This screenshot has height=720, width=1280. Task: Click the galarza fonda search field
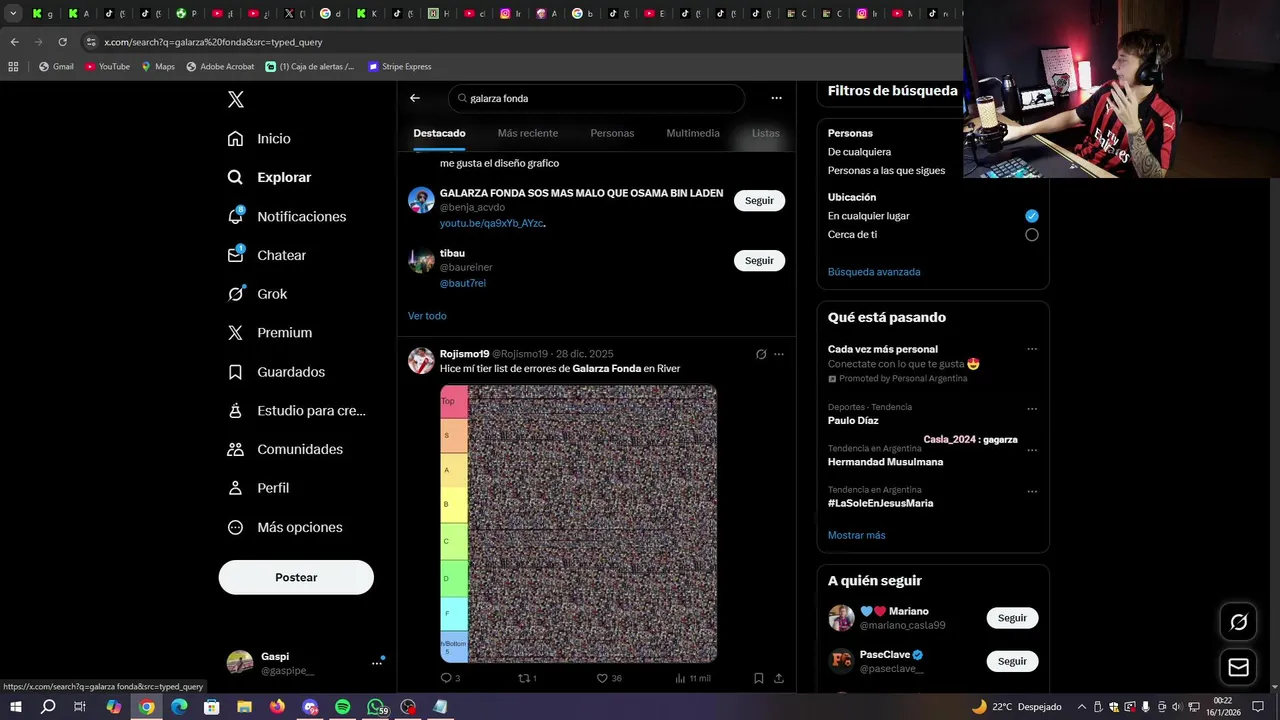pyautogui.click(x=597, y=98)
